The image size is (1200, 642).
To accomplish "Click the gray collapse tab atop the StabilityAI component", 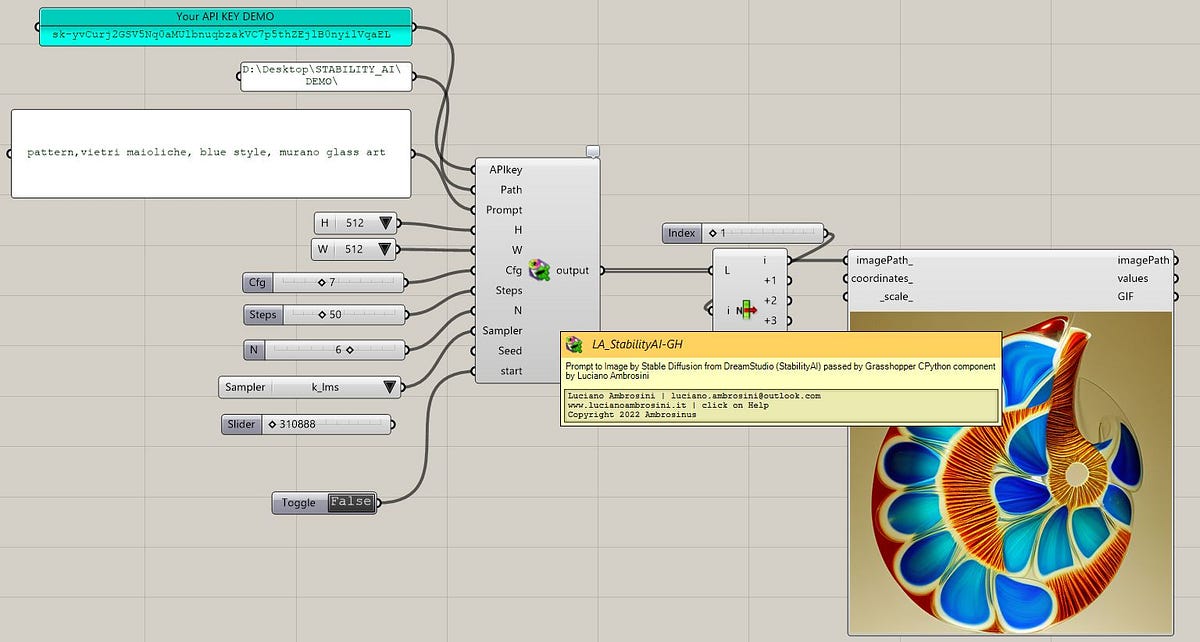I will click(593, 150).
